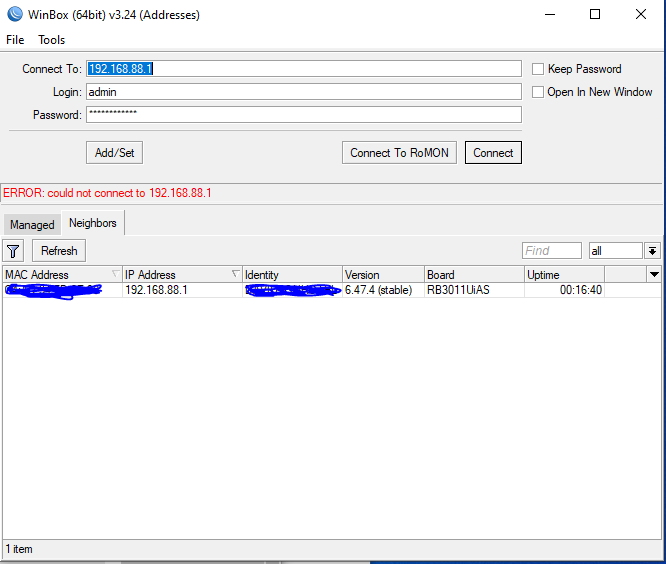Viewport: 666px width, 564px height.
Task: Sort by the Uptime column header
Action: point(564,274)
